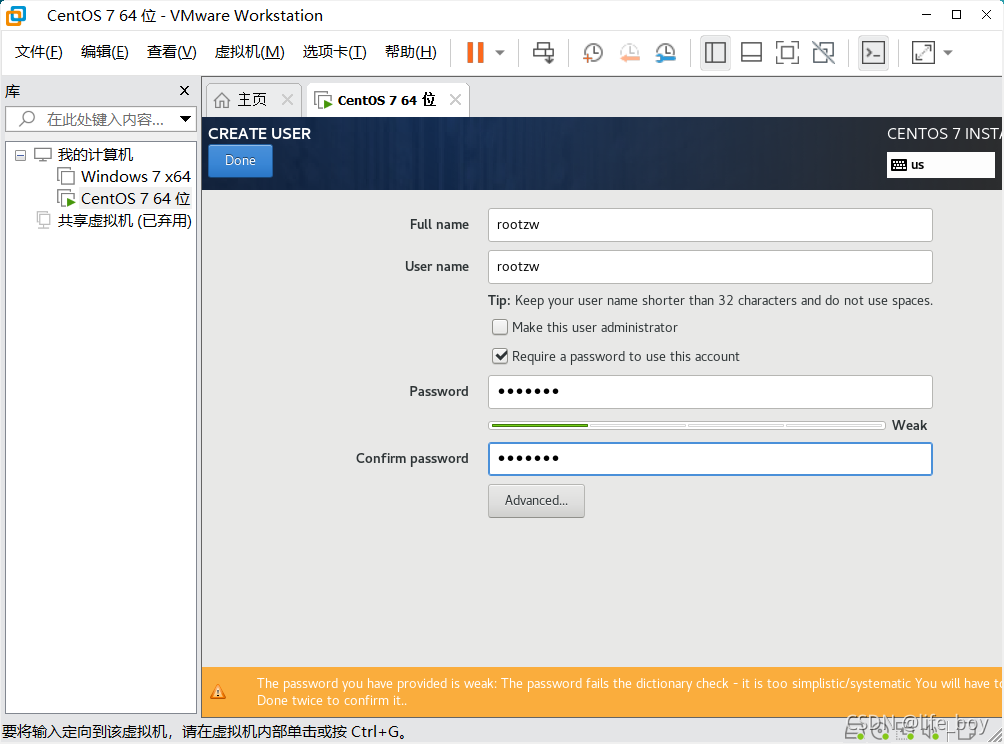Click the 'Weak' strength label
Image resolution: width=1004 pixels, height=744 pixels.
tap(909, 425)
